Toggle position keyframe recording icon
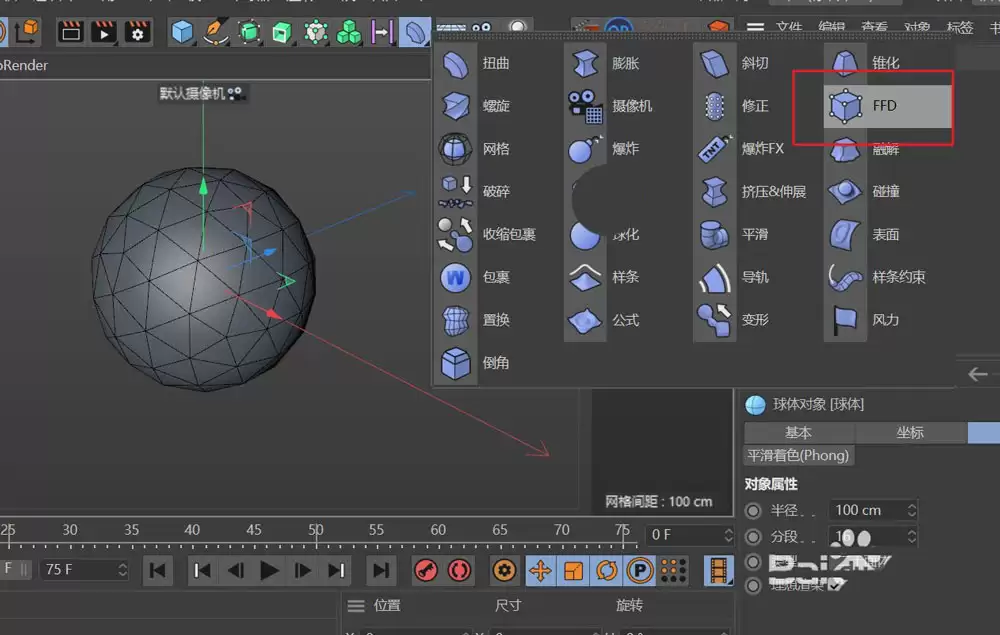This screenshot has width=1000, height=635. 541,570
